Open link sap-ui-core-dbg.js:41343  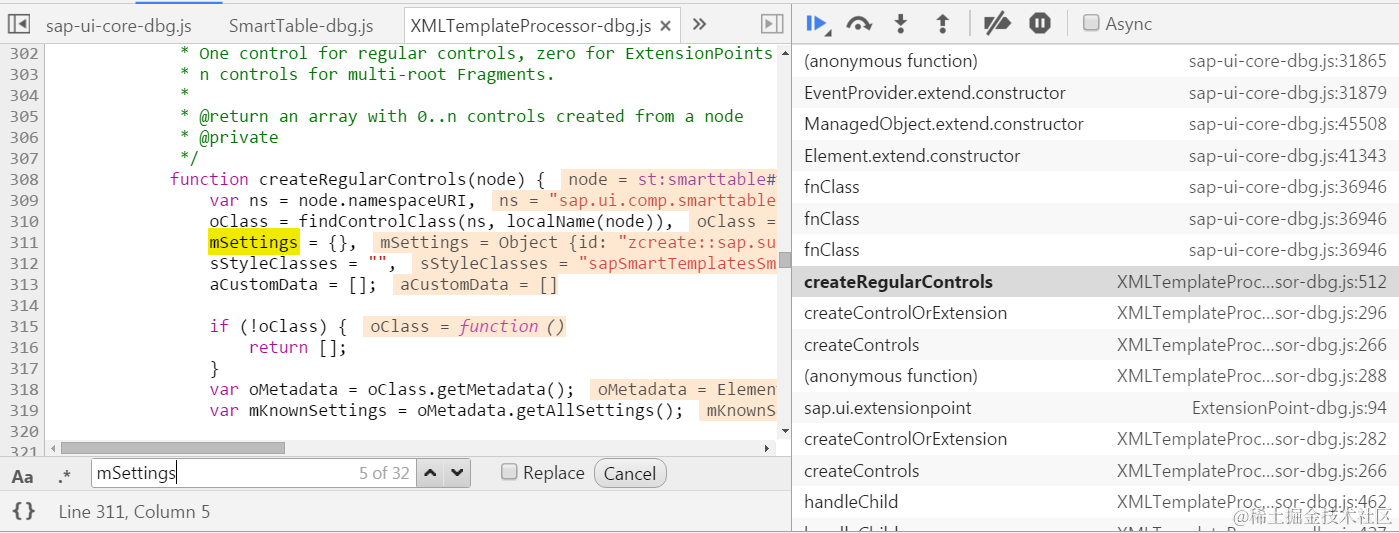pos(1287,155)
